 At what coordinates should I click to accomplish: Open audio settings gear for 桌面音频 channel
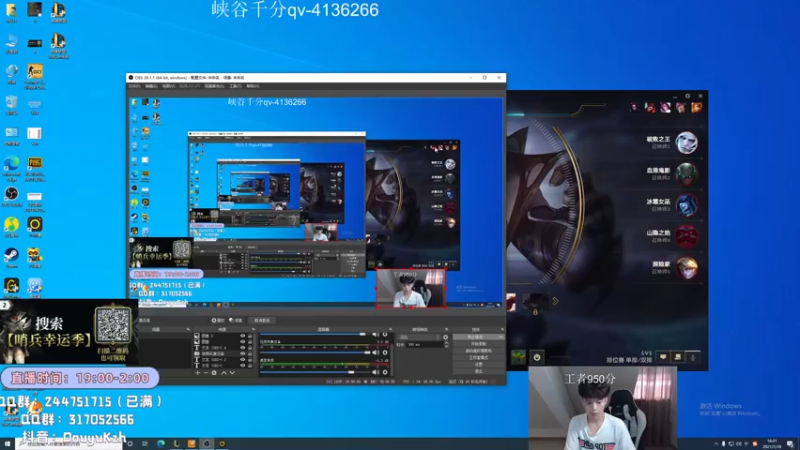[385, 372]
